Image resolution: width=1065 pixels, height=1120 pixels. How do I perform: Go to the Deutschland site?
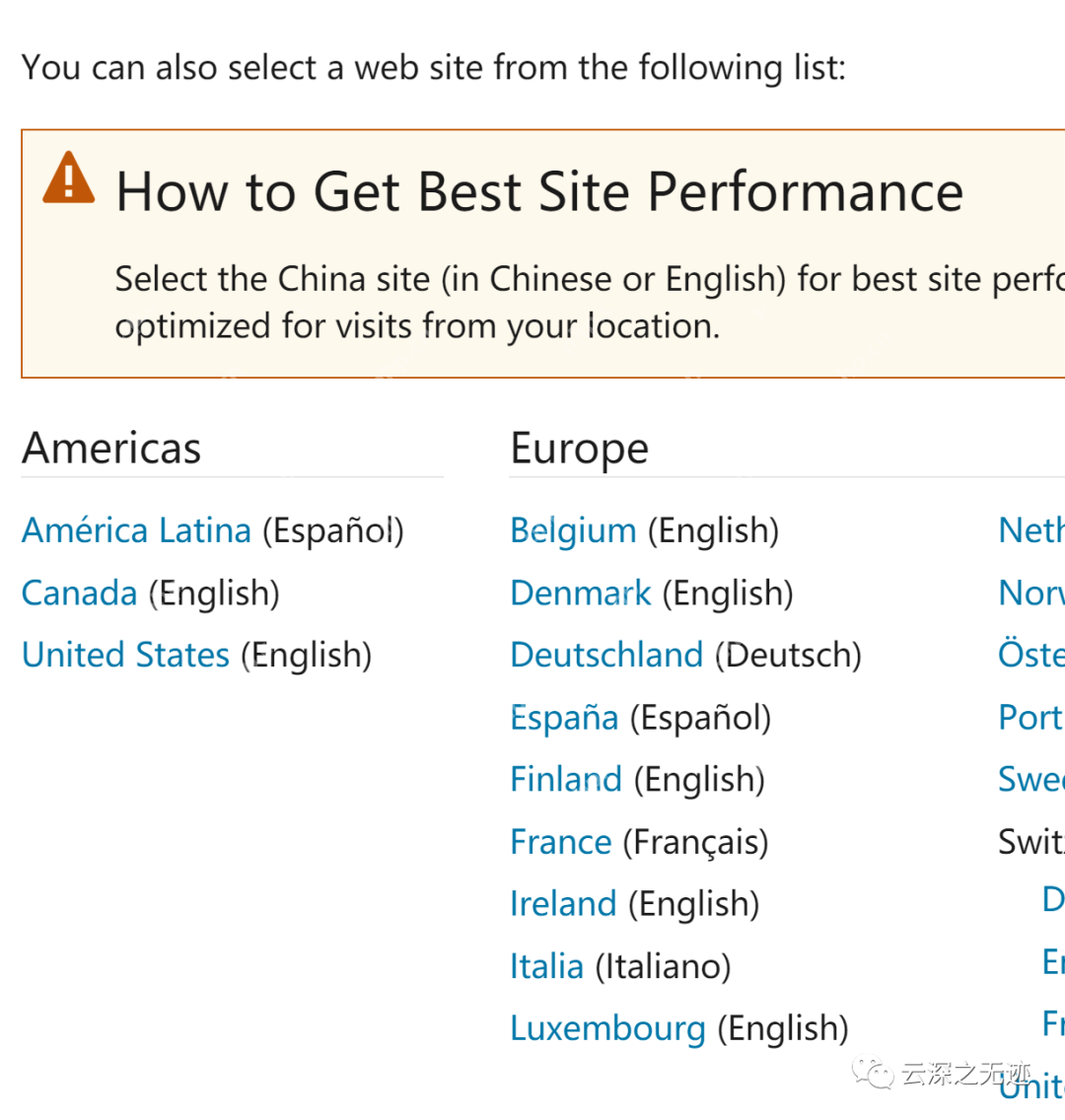606,656
